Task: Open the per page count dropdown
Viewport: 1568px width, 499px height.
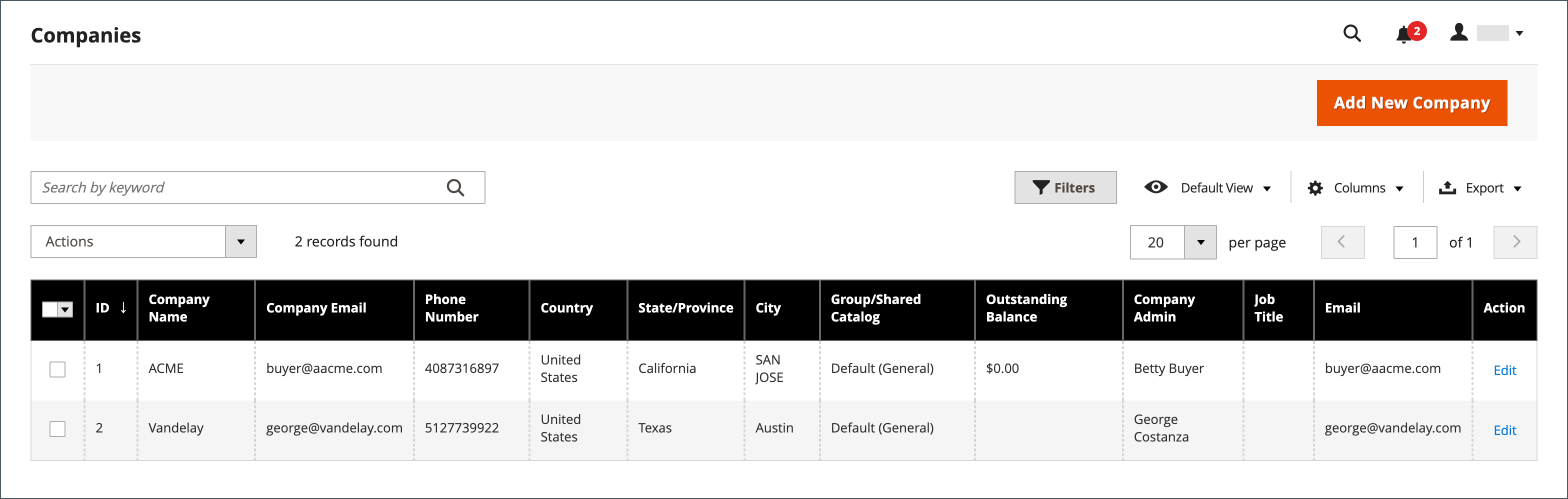Action: tap(1199, 243)
